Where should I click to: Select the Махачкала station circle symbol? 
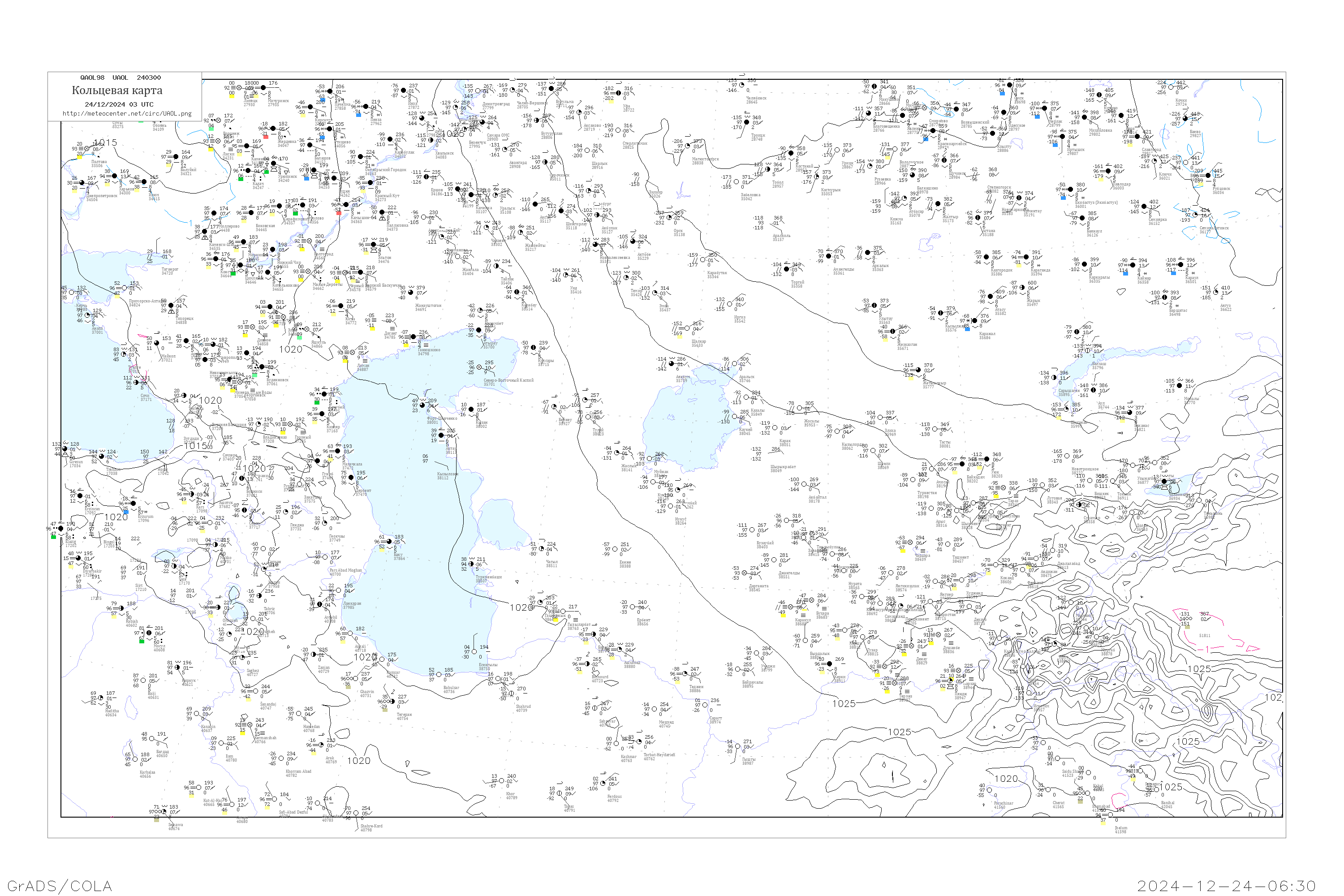click(x=338, y=452)
